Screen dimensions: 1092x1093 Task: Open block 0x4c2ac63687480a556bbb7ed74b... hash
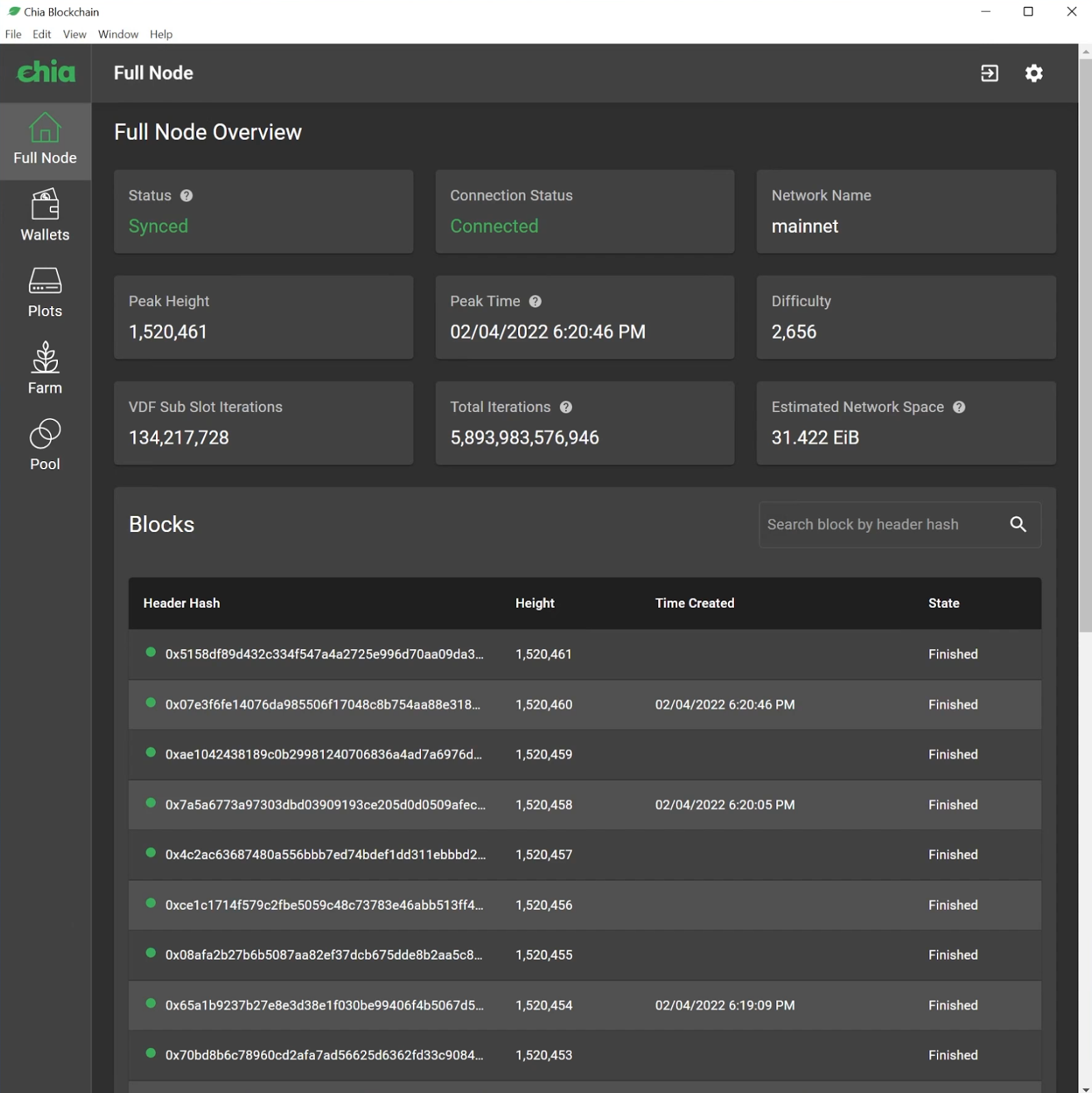tap(325, 855)
